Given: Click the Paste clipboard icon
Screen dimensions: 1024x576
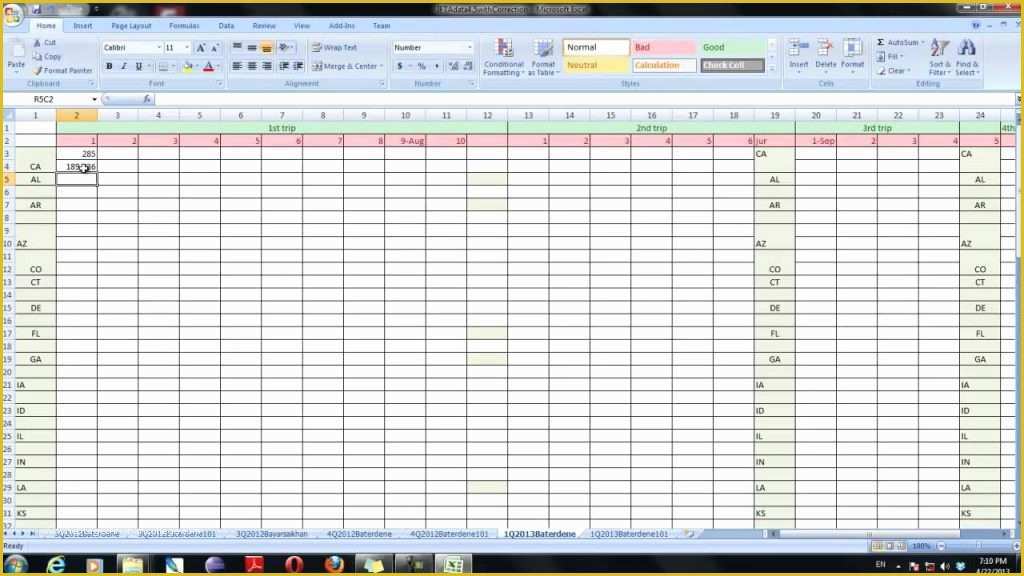Looking at the screenshot, I should (16, 55).
